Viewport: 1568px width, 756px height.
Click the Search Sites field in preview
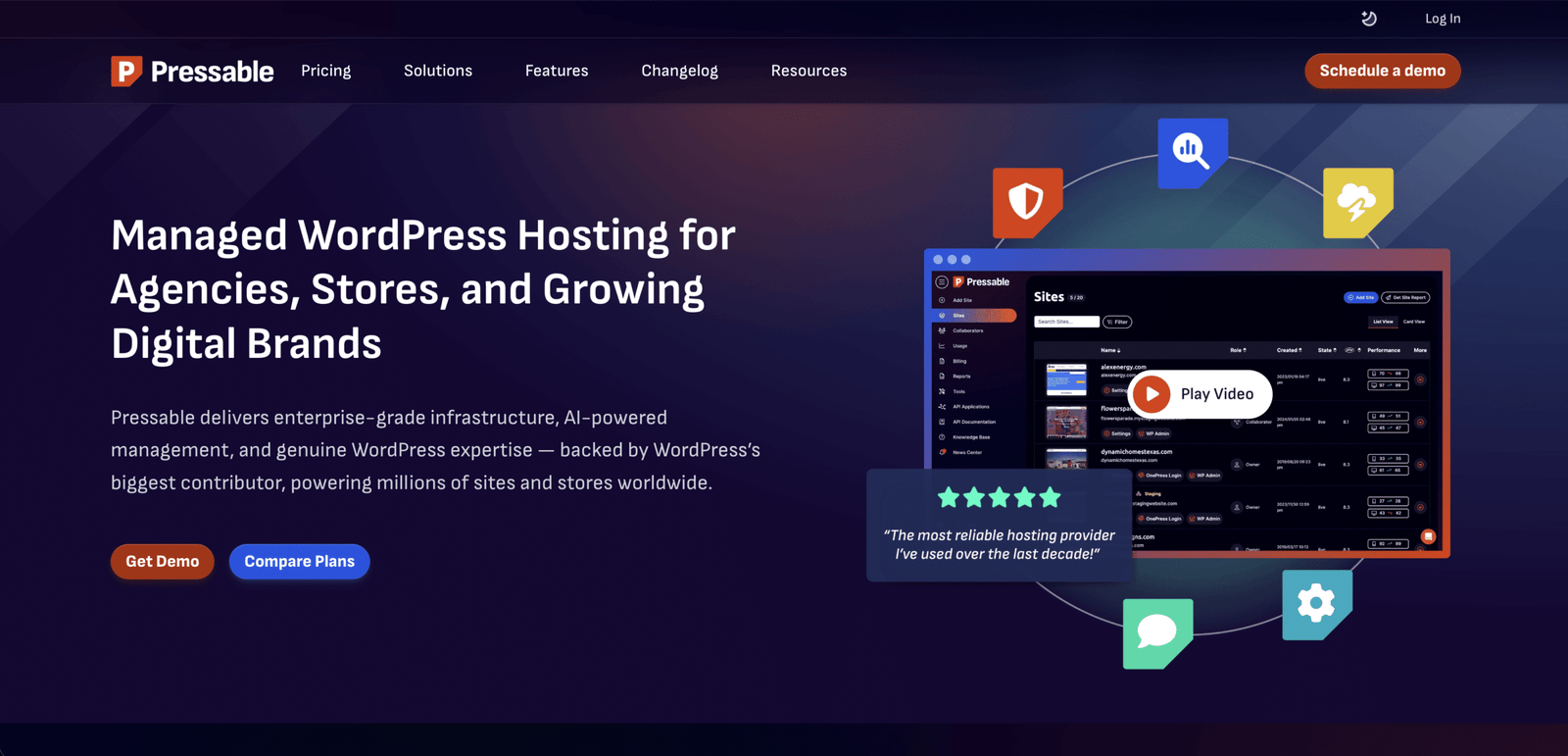pyautogui.click(x=1066, y=322)
